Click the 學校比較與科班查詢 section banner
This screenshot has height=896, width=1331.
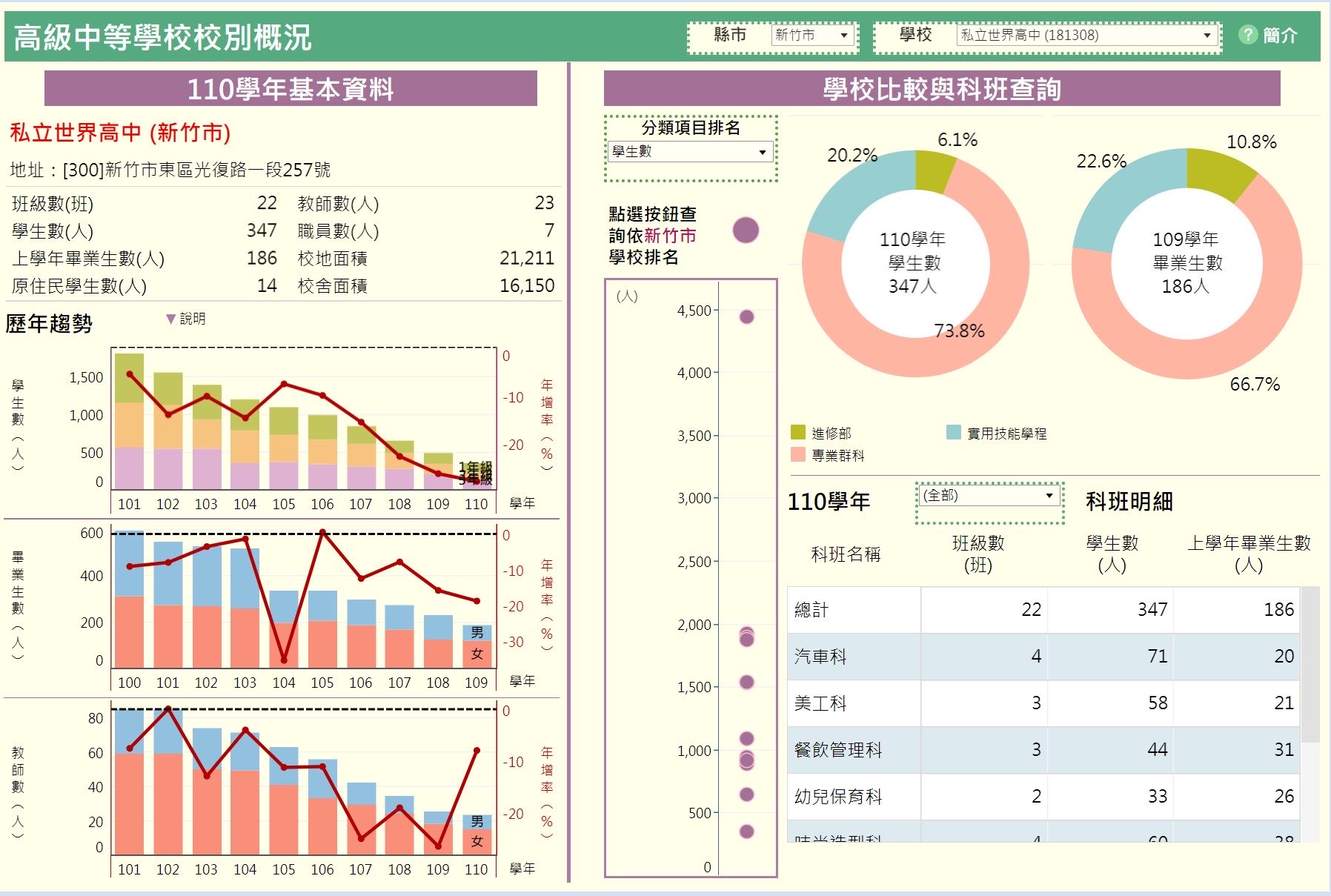942,89
